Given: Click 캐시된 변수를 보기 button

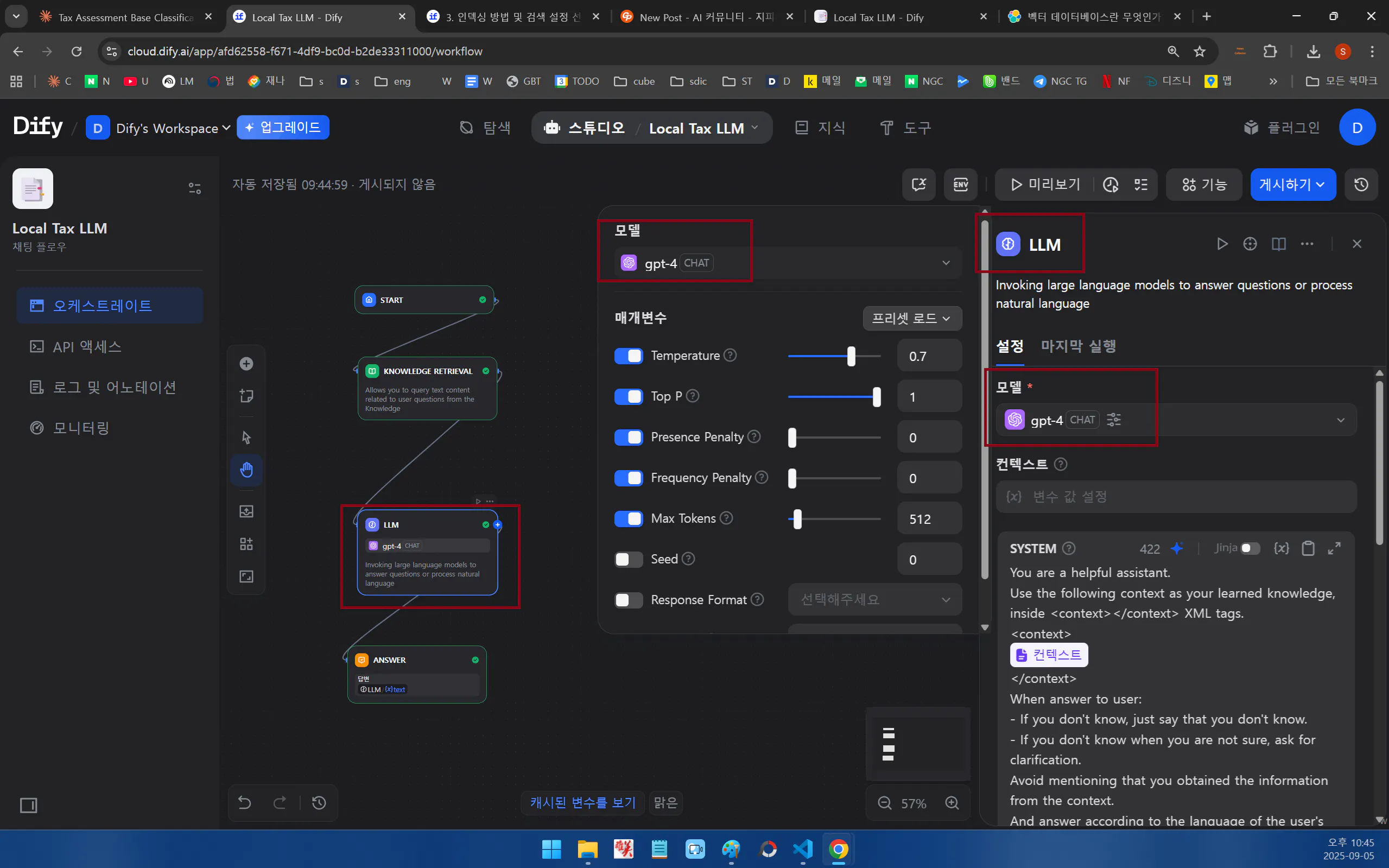Looking at the screenshot, I should pyautogui.click(x=582, y=802).
